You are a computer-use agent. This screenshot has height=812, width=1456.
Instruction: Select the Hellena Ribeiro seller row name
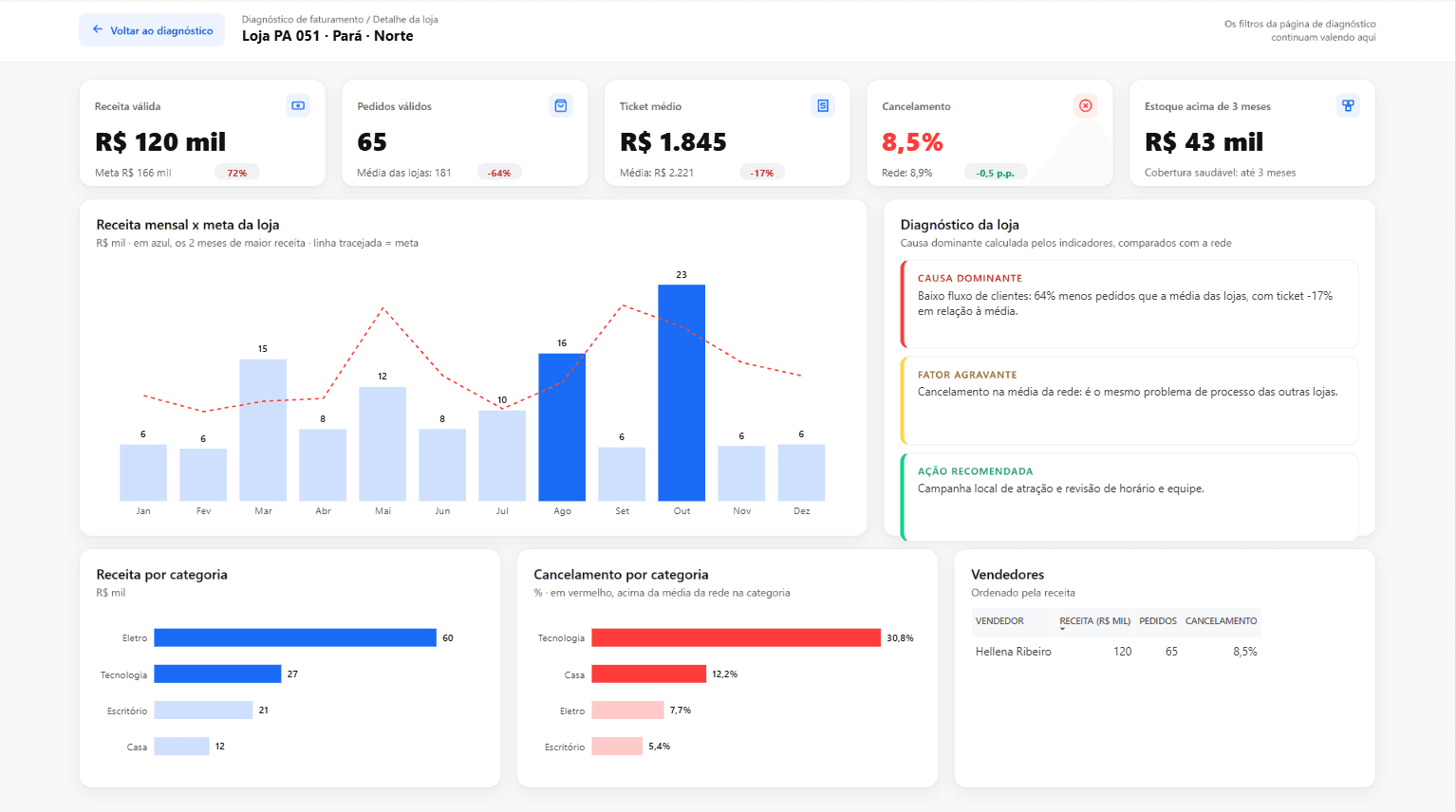[1014, 652]
